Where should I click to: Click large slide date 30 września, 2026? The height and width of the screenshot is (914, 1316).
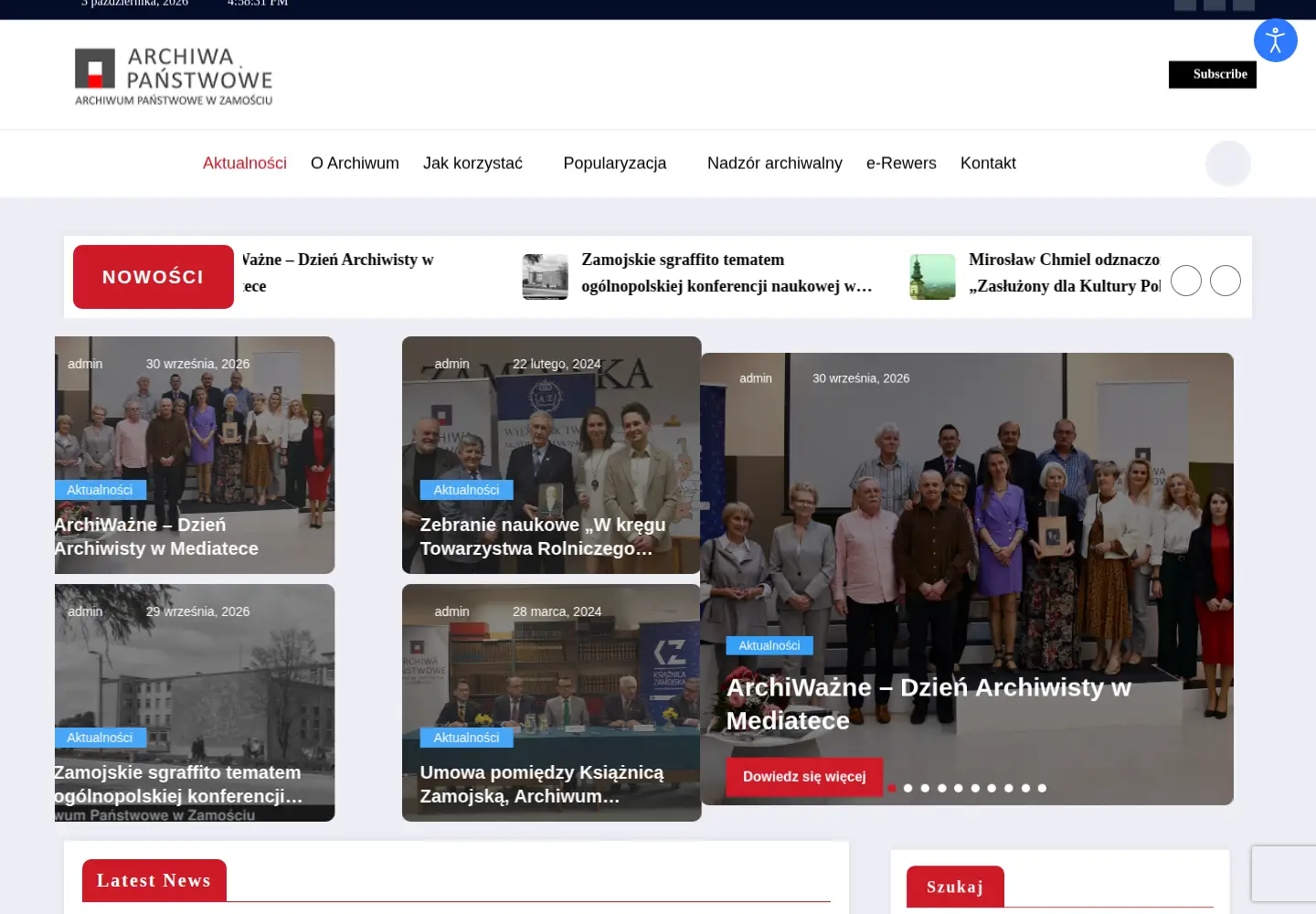[x=861, y=378]
